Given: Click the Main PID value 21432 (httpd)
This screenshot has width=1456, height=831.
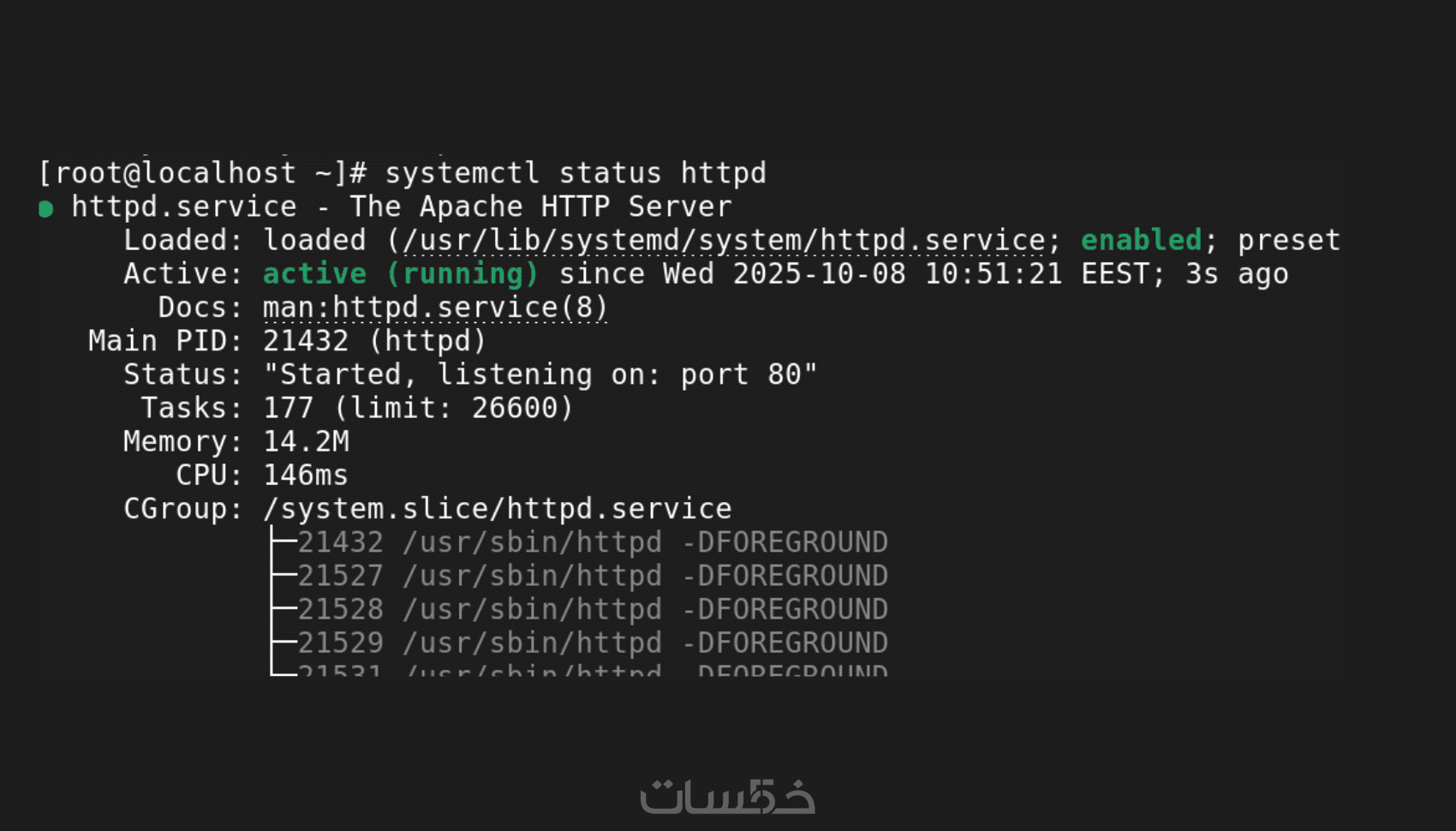Looking at the screenshot, I should [x=374, y=341].
